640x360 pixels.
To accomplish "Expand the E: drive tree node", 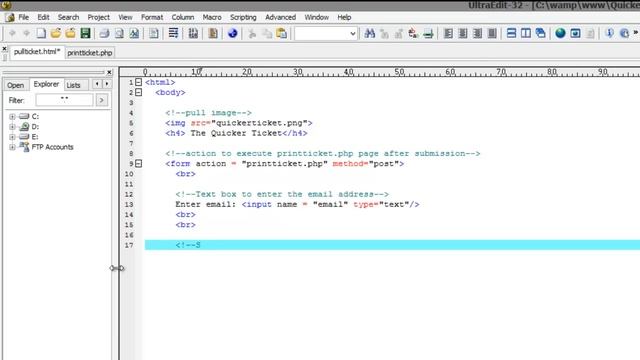I will (12, 137).
